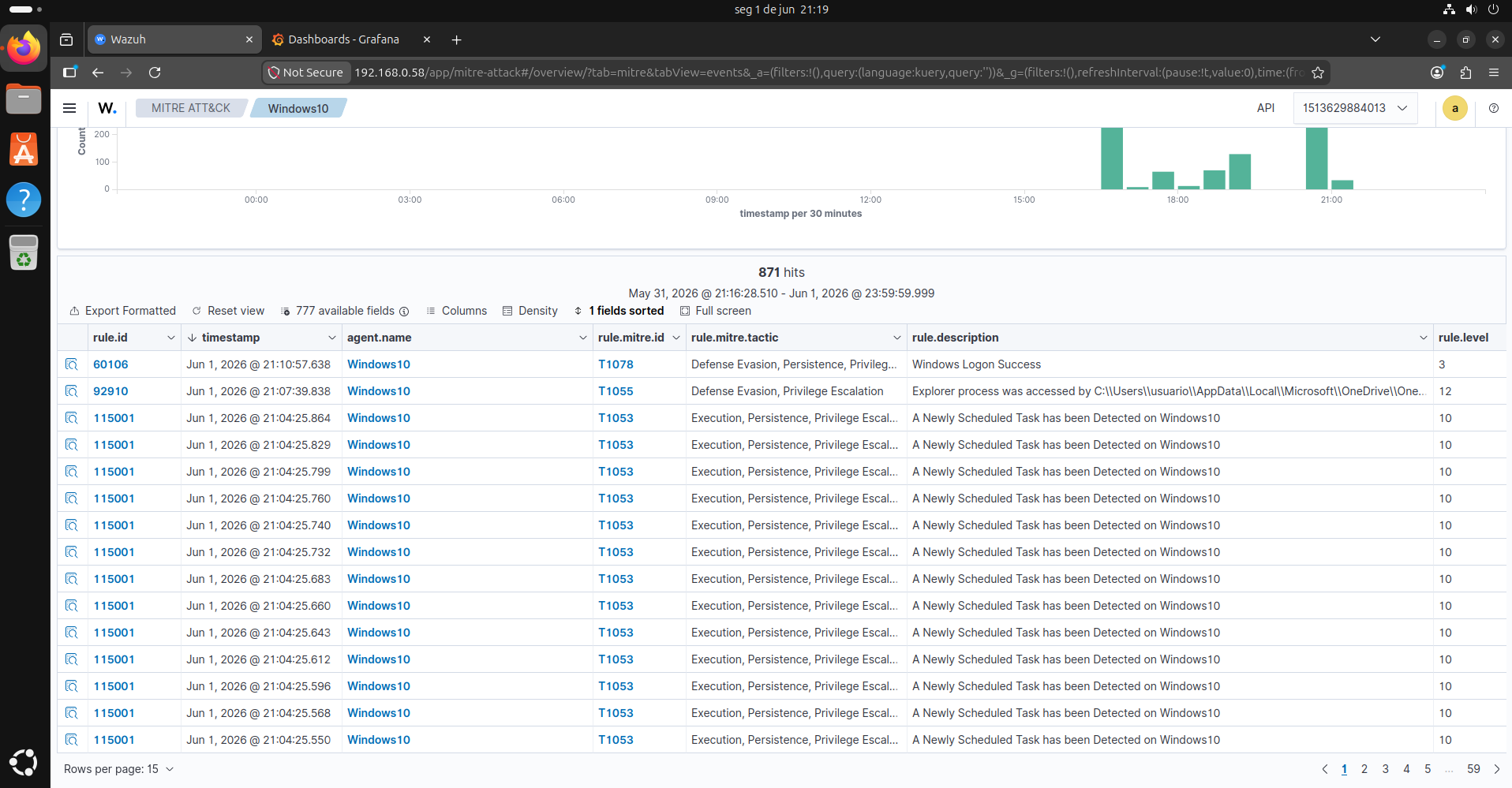This screenshot has width=1512, height=788.
Task: Switch to Dashboards - Grafana tab
Action: [x=343, y=39]
